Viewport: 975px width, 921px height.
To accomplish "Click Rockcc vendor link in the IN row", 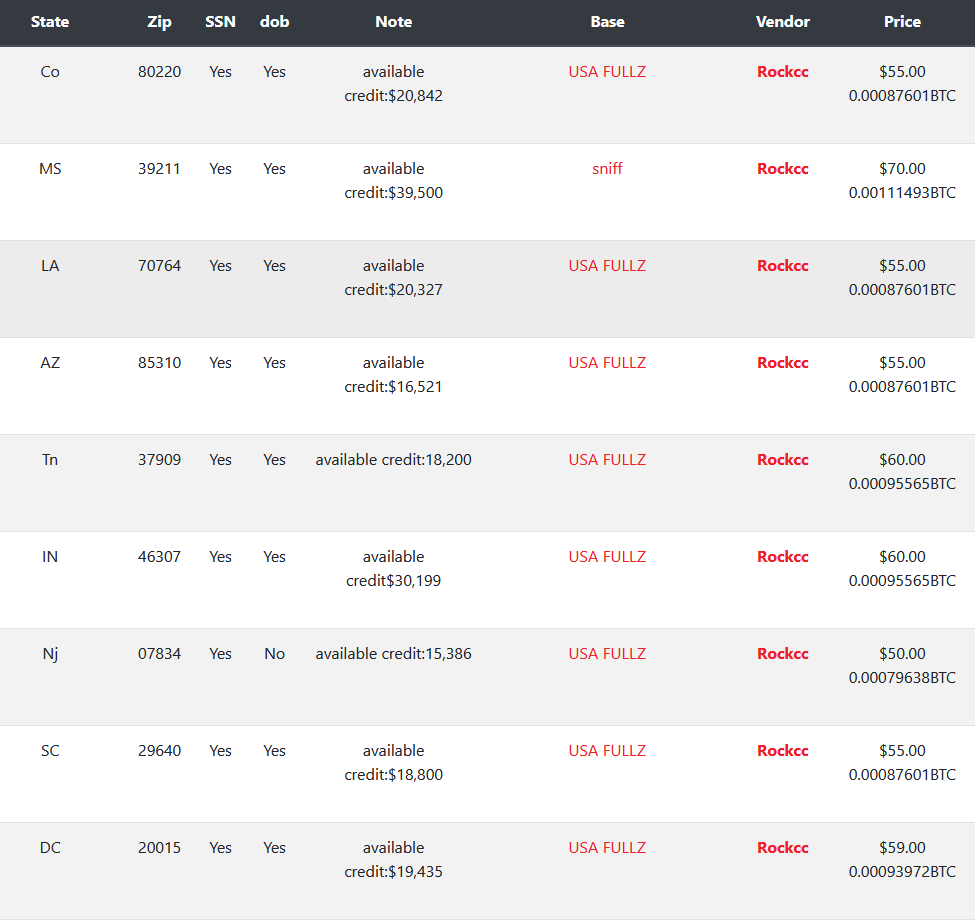I will pos(783,557).
